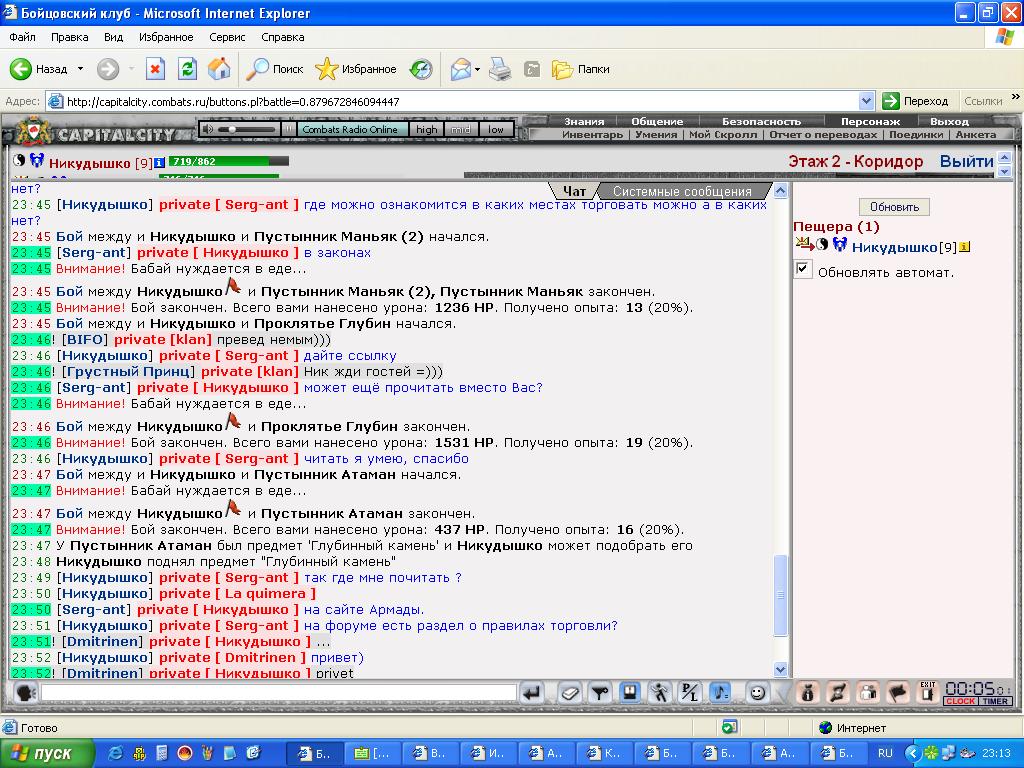The image size is (1024, 768).
Task: Switch to the Чат tab
Action: (574, 191)
